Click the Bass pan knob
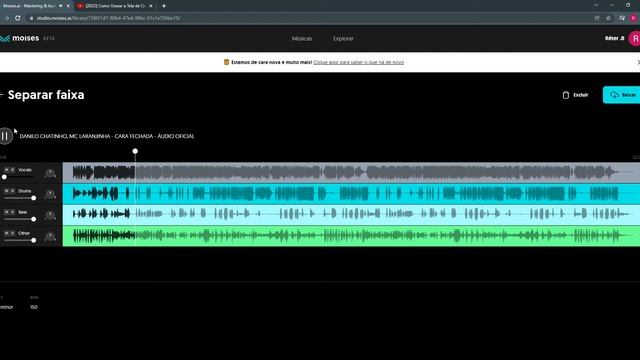The image size is (640, 360). coord(50,216)
